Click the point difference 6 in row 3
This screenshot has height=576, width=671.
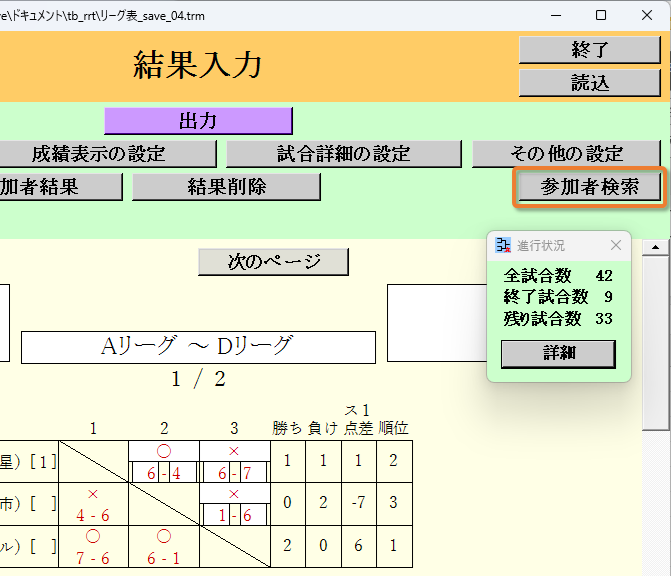359,546
